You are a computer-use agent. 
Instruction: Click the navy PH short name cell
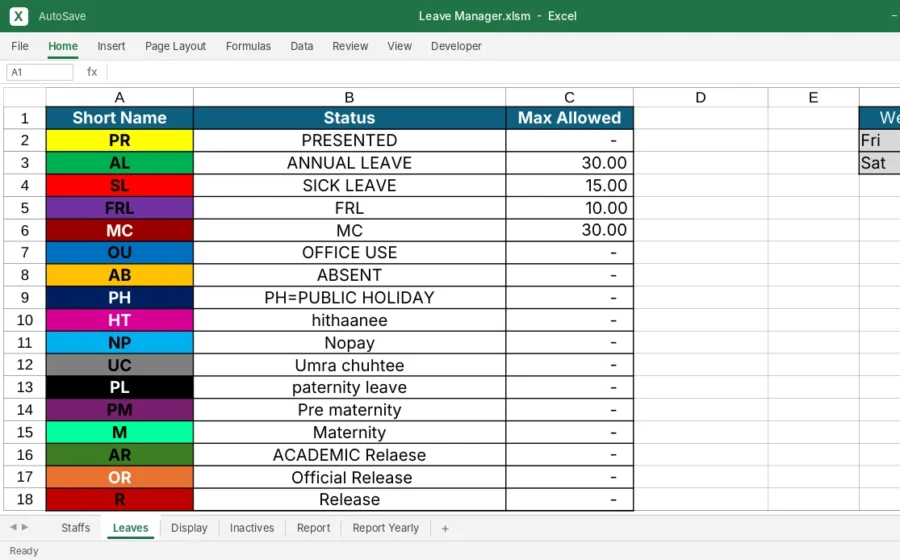point(119,297)
